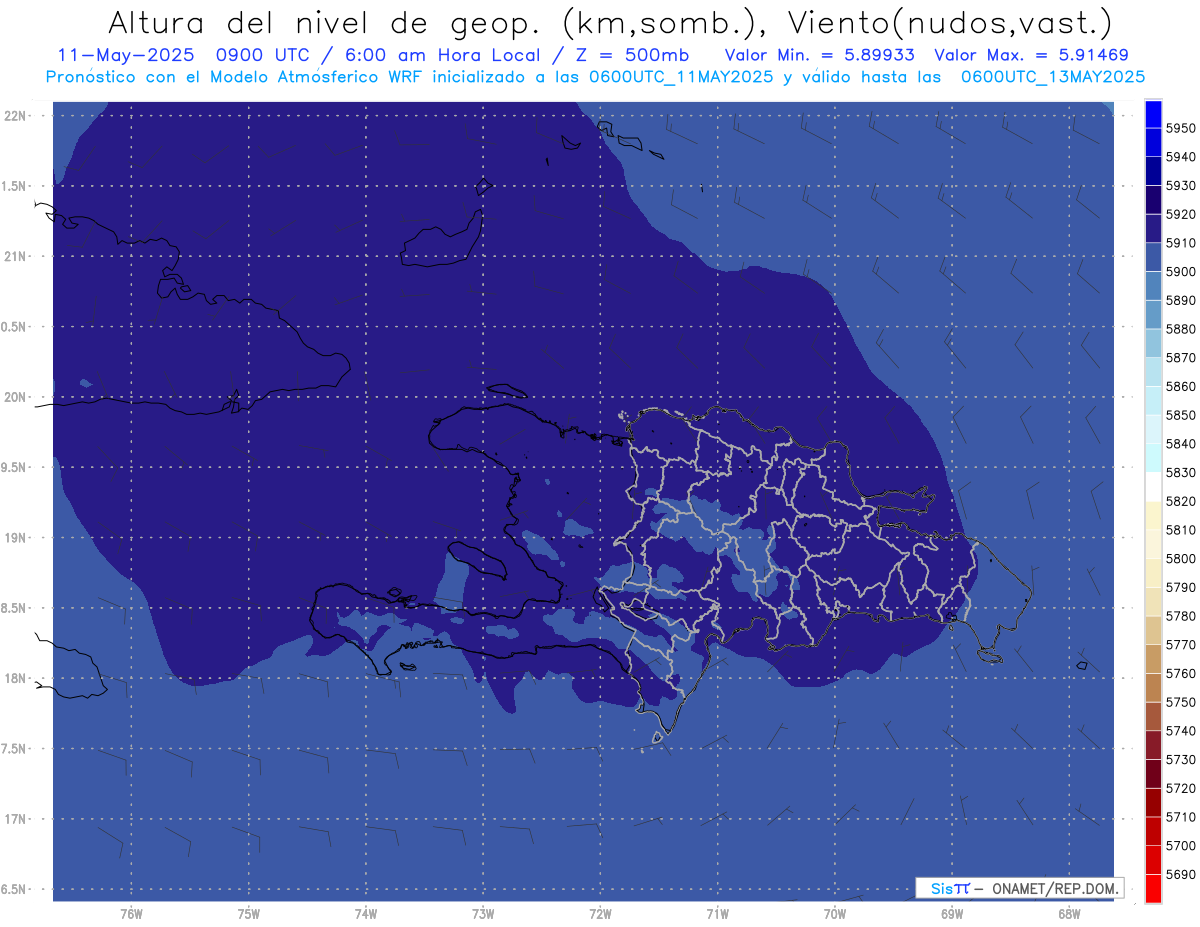Click the 75W longitude axis label
This screenshot has height=927, width=1200.
click(248, 914)
